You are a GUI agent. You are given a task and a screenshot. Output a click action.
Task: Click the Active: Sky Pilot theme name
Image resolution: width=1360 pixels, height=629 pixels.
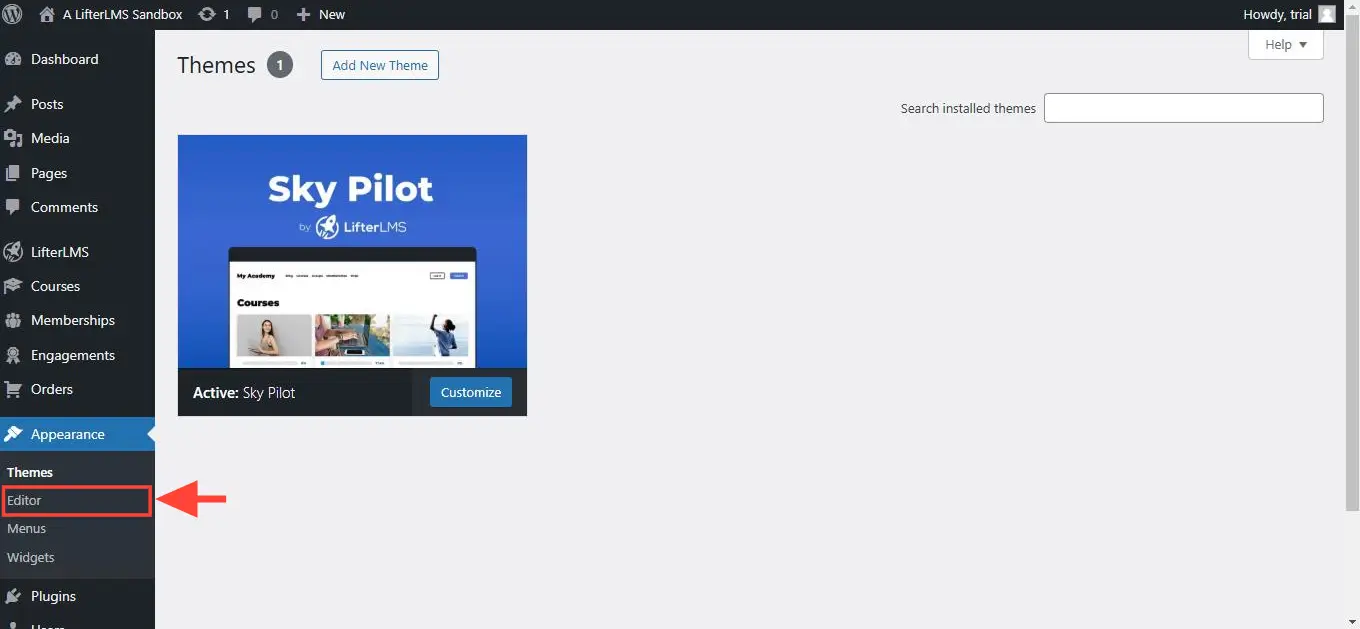coord(244,393)
